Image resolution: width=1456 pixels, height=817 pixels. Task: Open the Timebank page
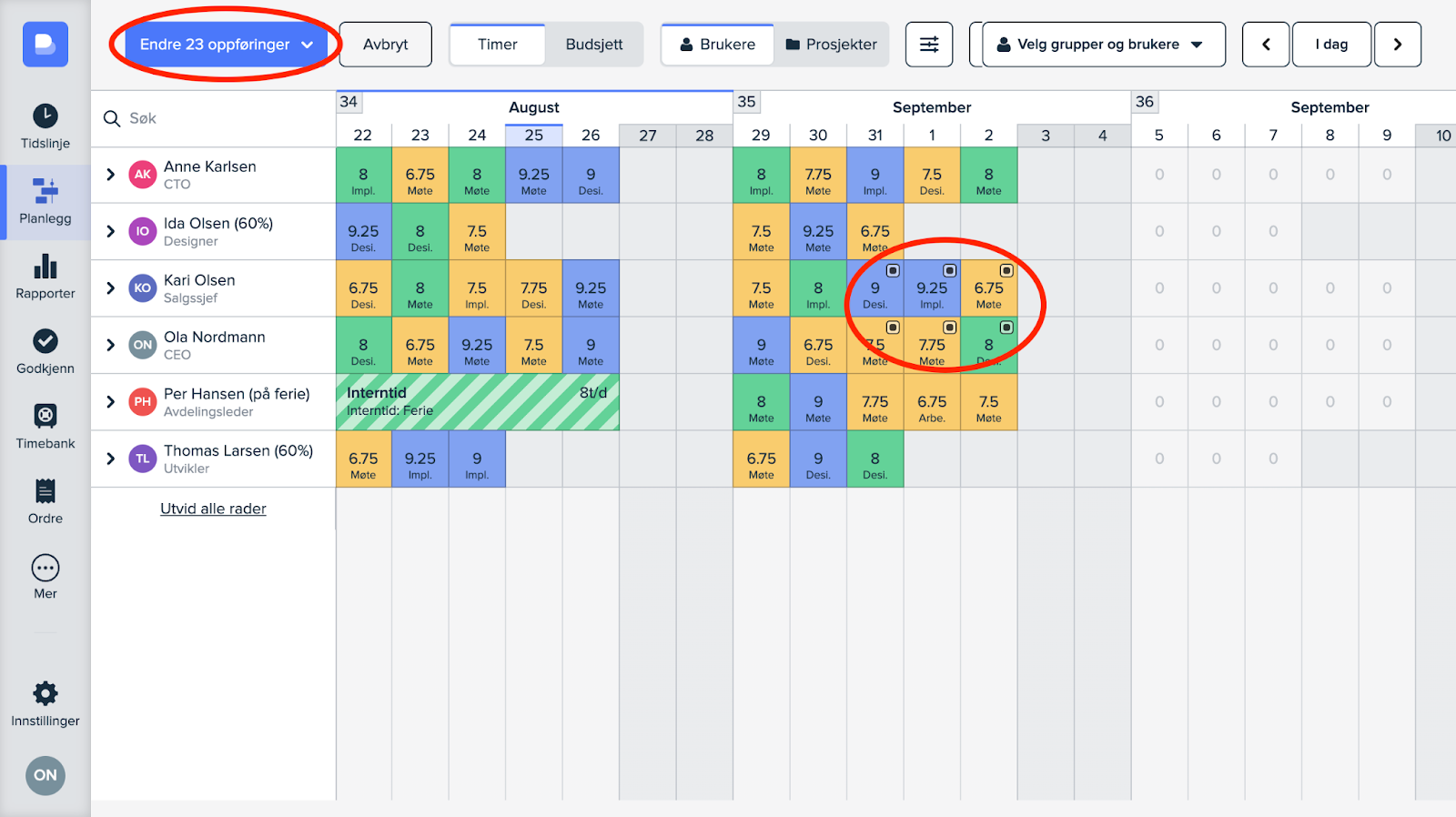point(45,427)
